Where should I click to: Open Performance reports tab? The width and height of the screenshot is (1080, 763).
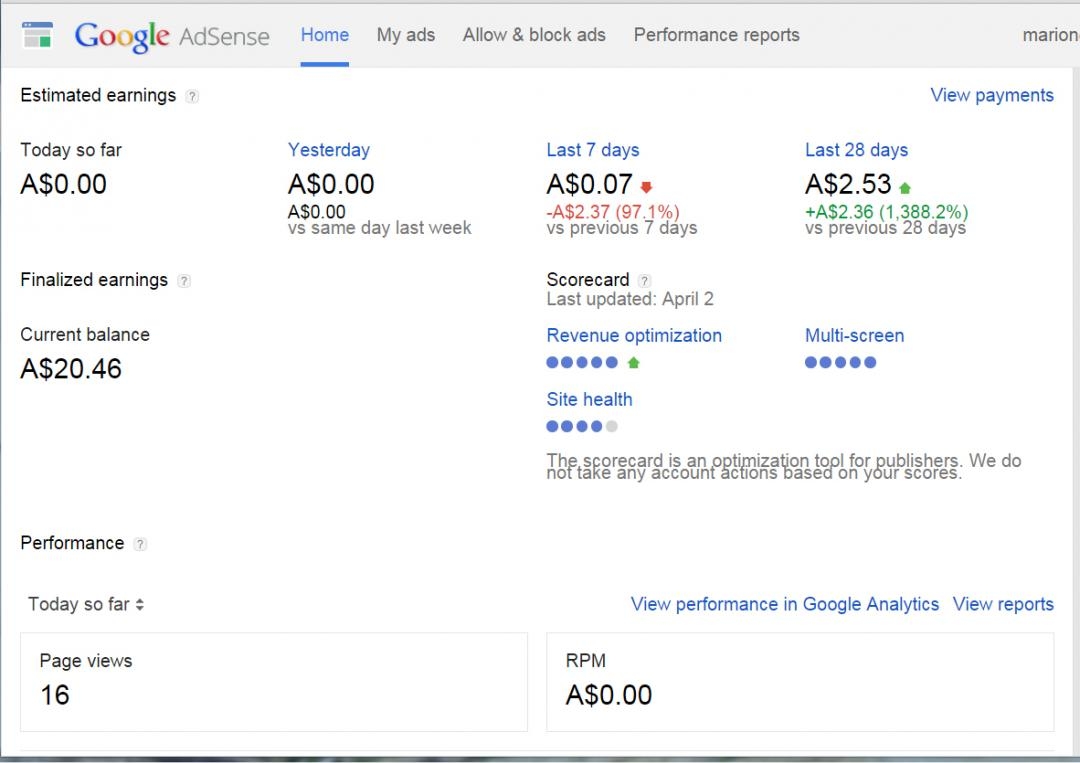tap(716, 34)
